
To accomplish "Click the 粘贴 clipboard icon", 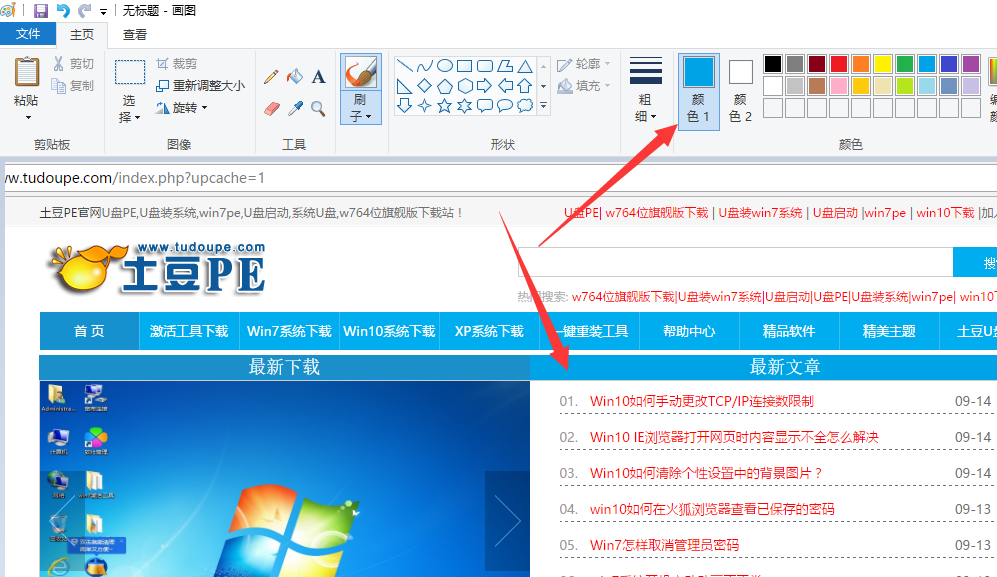I will [27, 71].
